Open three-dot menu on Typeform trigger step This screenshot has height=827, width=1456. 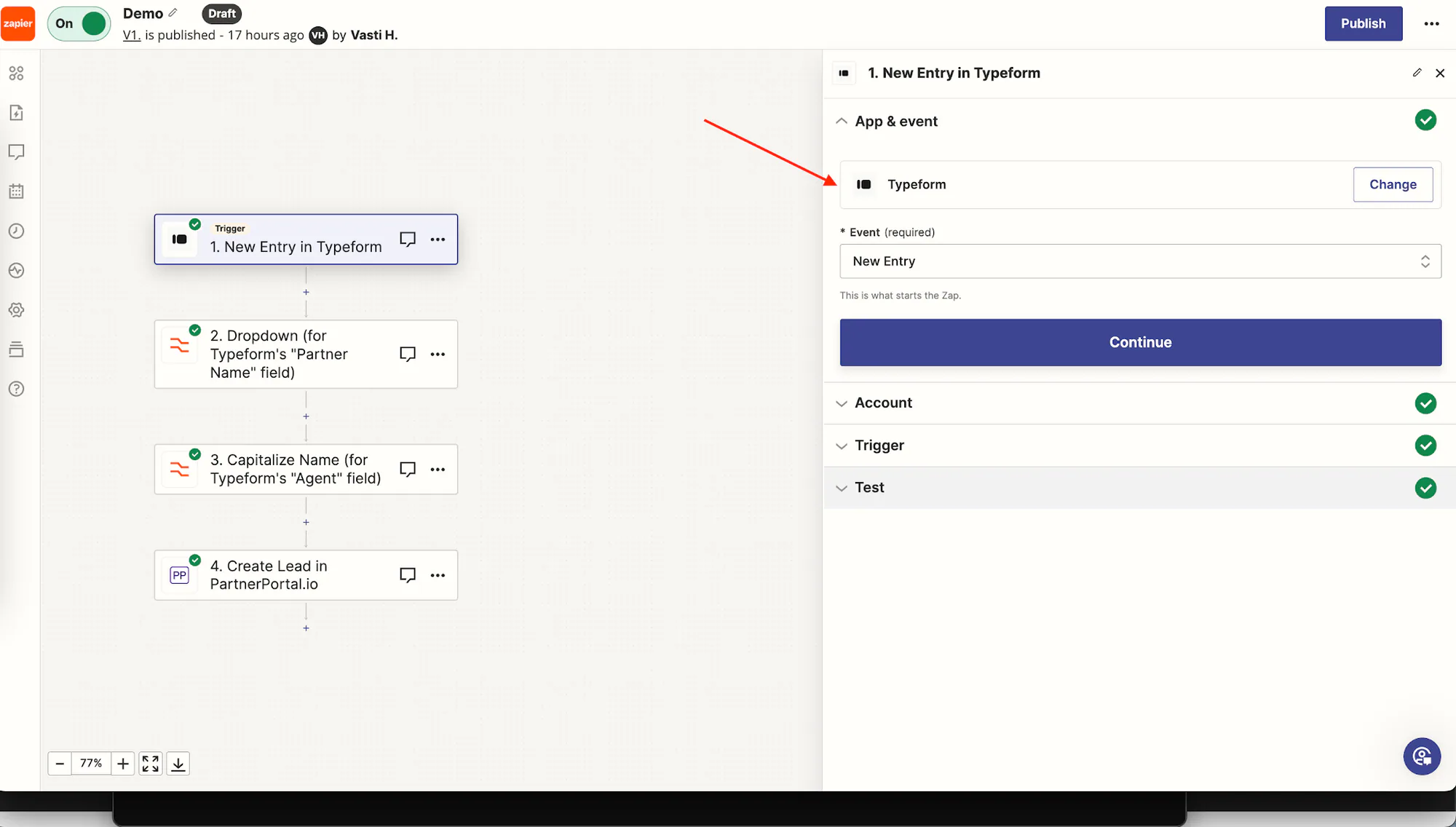click(x=438, y=240)
